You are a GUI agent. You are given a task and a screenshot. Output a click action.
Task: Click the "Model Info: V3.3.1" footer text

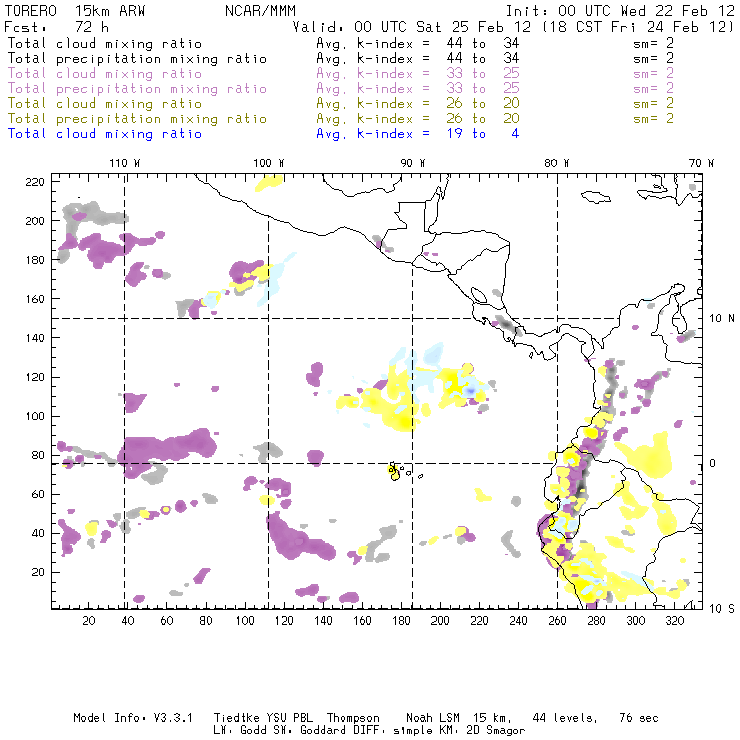click(133, 718)
